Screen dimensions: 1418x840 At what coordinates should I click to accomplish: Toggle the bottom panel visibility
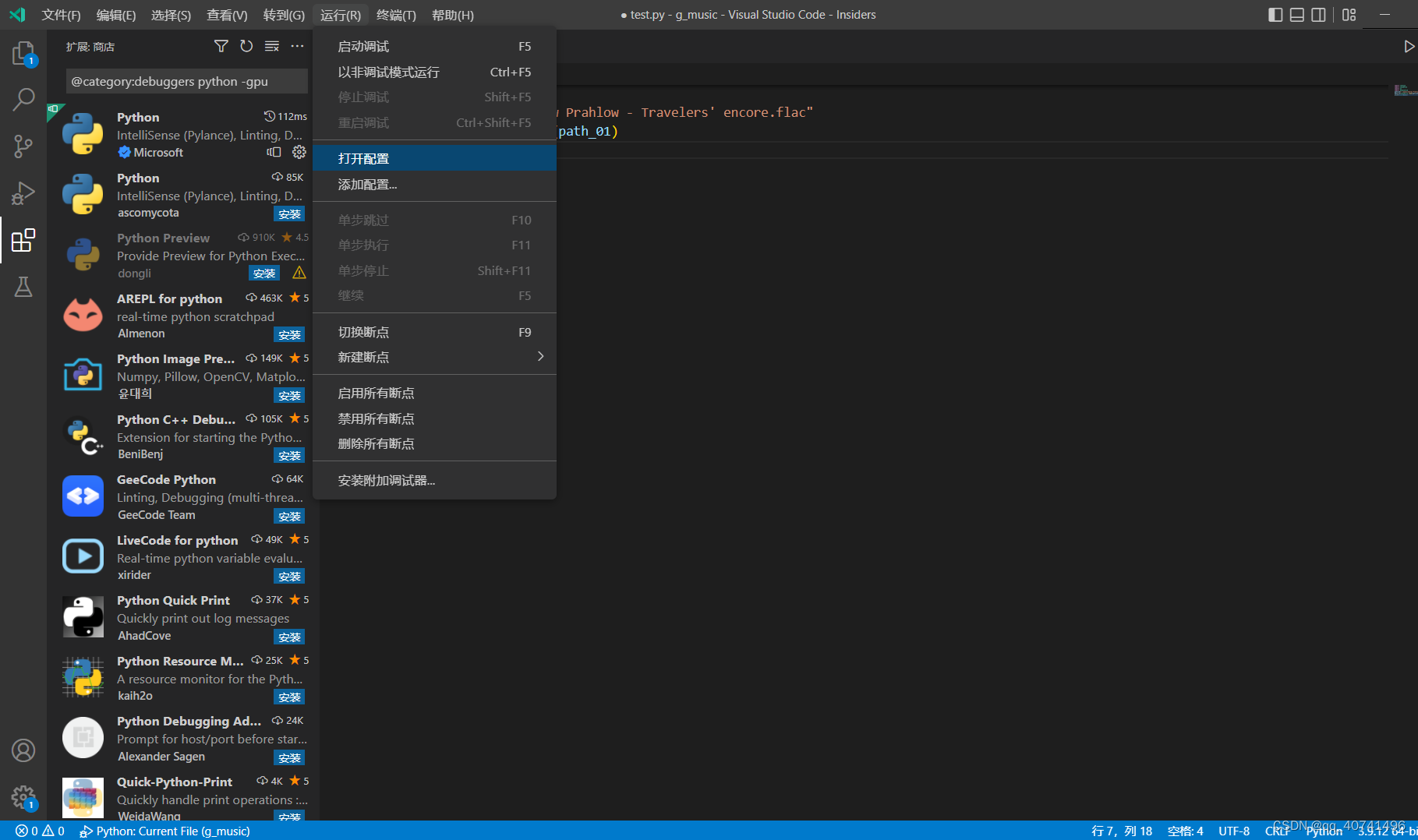click(x=1296, y=14)
